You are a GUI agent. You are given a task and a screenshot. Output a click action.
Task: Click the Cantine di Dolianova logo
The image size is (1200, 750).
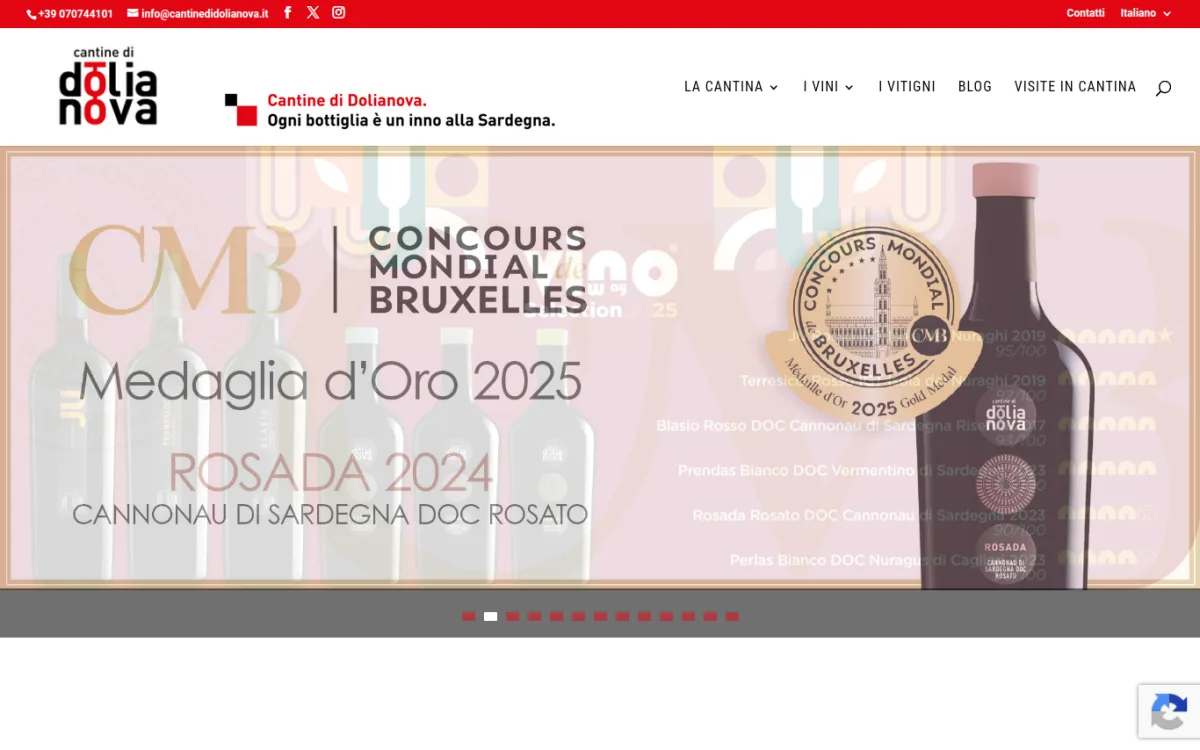(x=108, y=86)
